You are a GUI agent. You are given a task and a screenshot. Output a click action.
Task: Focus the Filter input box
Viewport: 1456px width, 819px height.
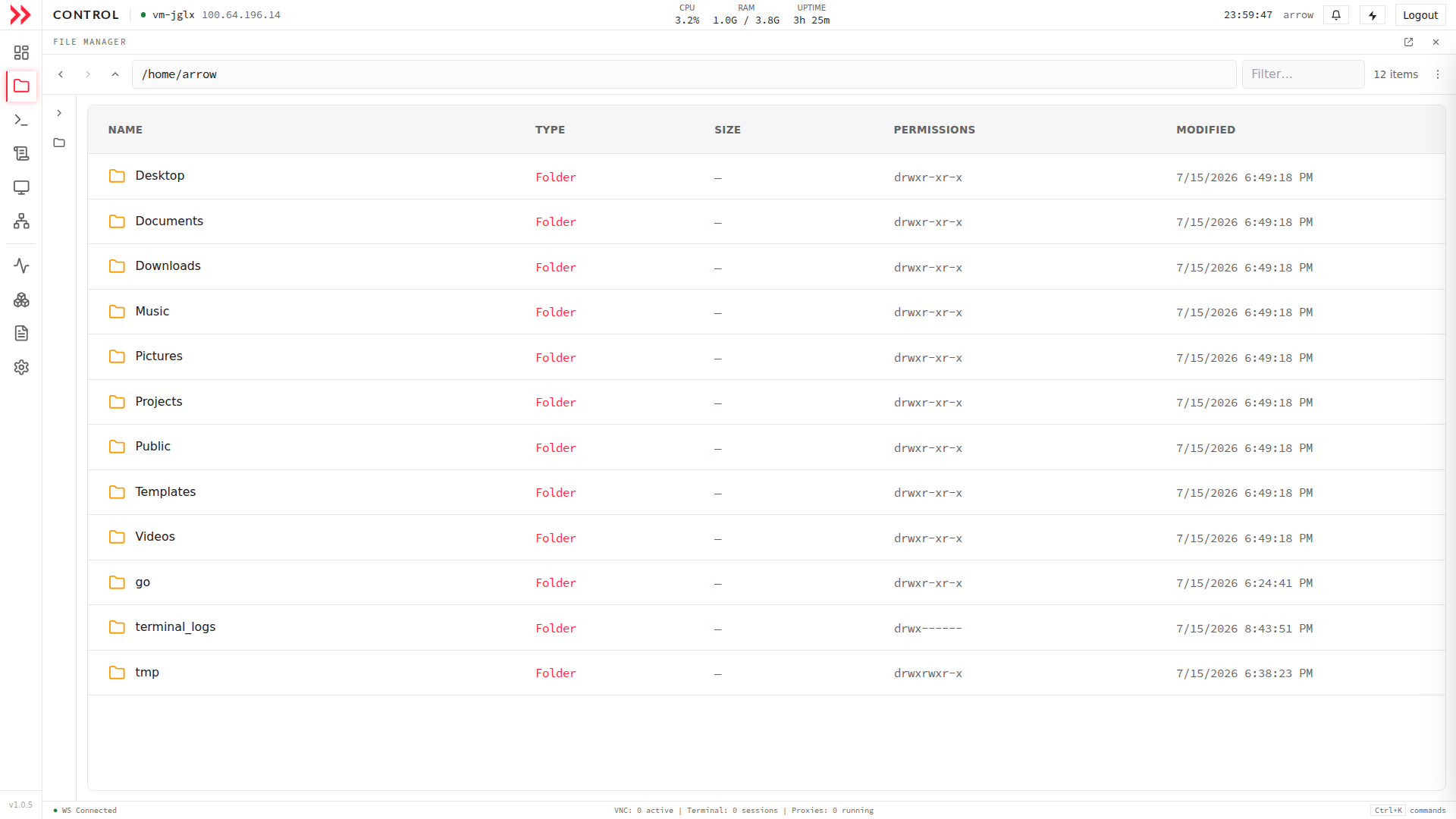coord(1303,74)
